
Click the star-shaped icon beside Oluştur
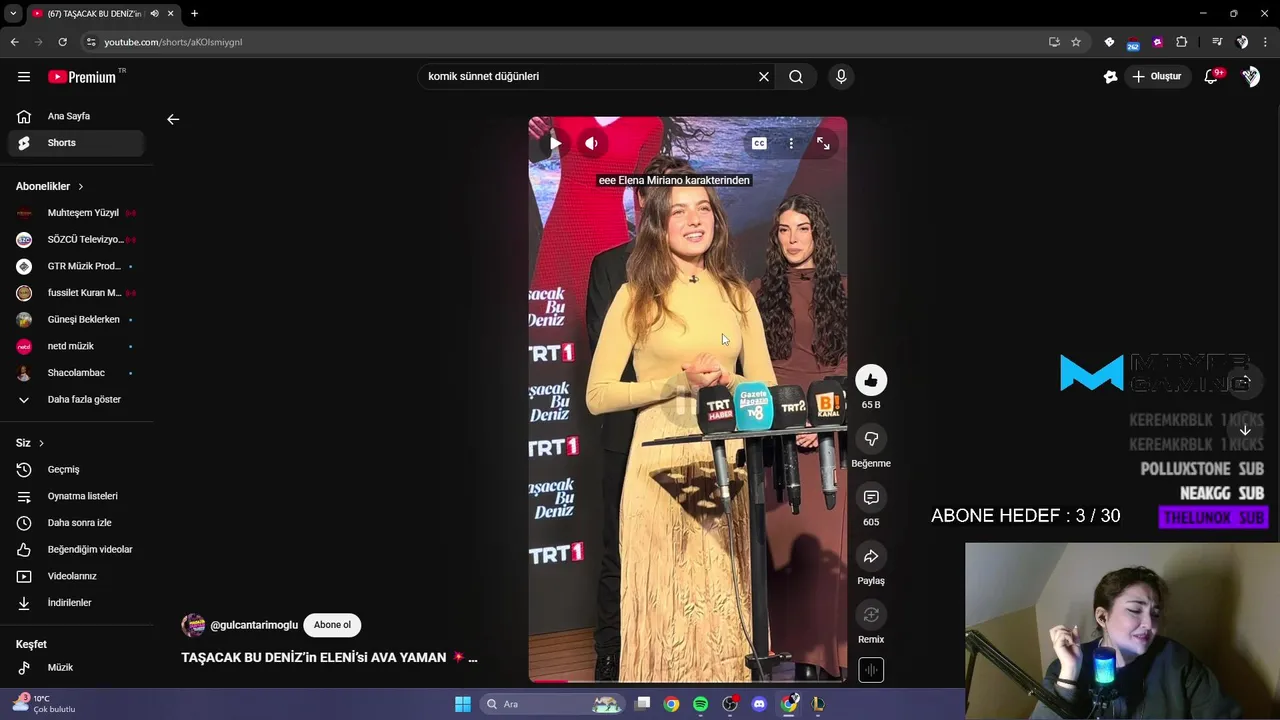pyautogui.click(x=1110, y=76)
